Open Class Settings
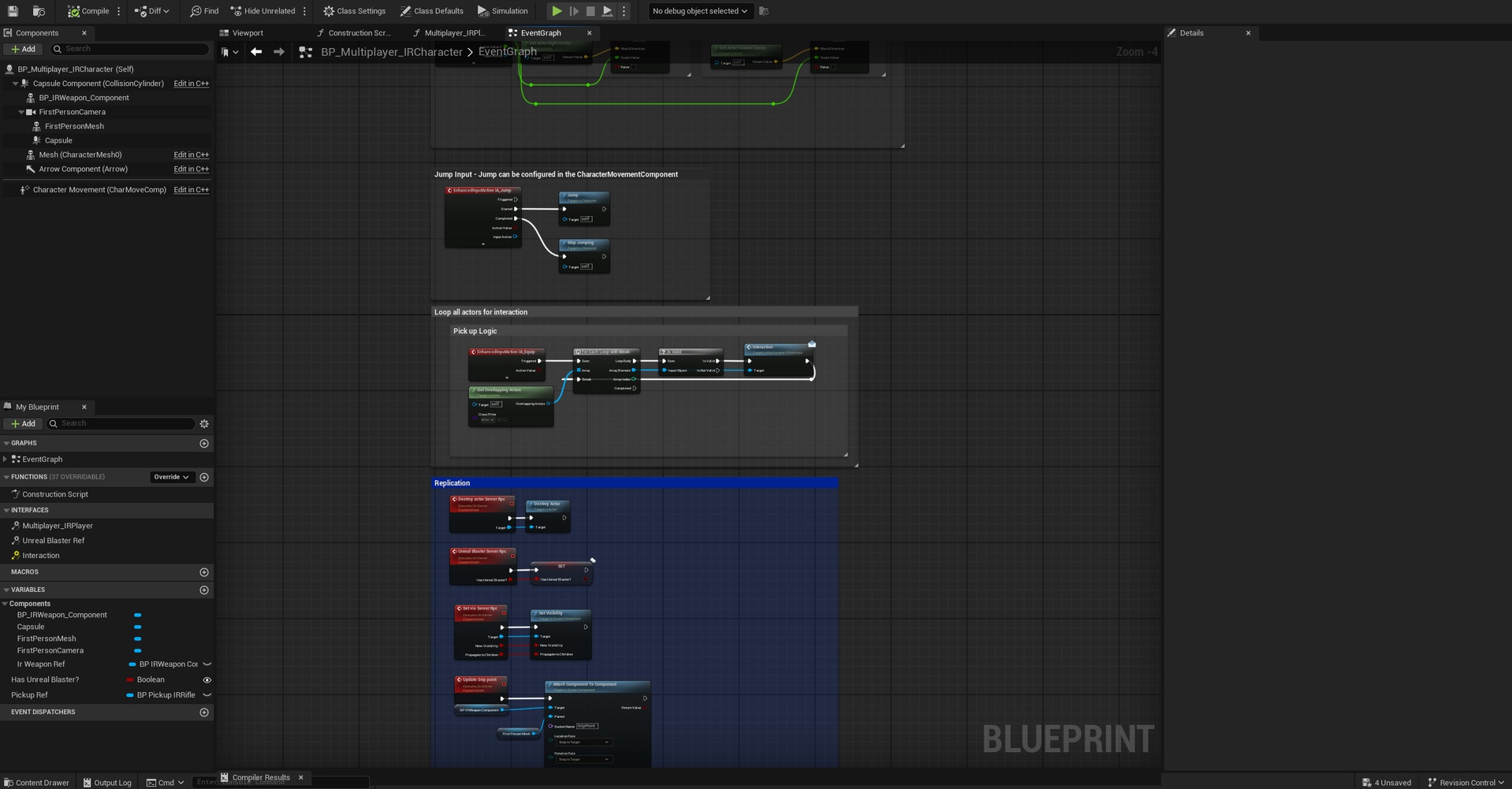 354,11
